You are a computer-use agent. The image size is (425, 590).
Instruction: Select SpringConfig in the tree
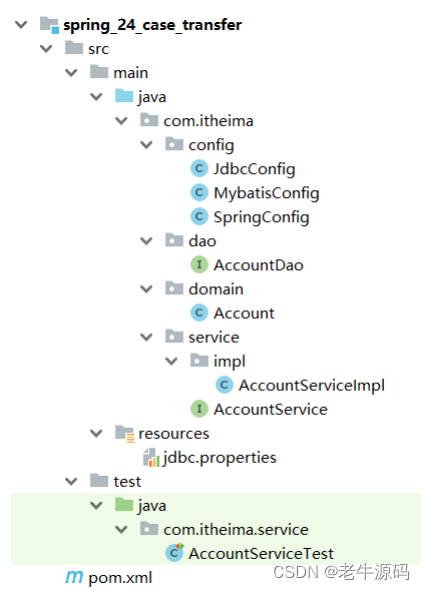click(x=261, y=217)
